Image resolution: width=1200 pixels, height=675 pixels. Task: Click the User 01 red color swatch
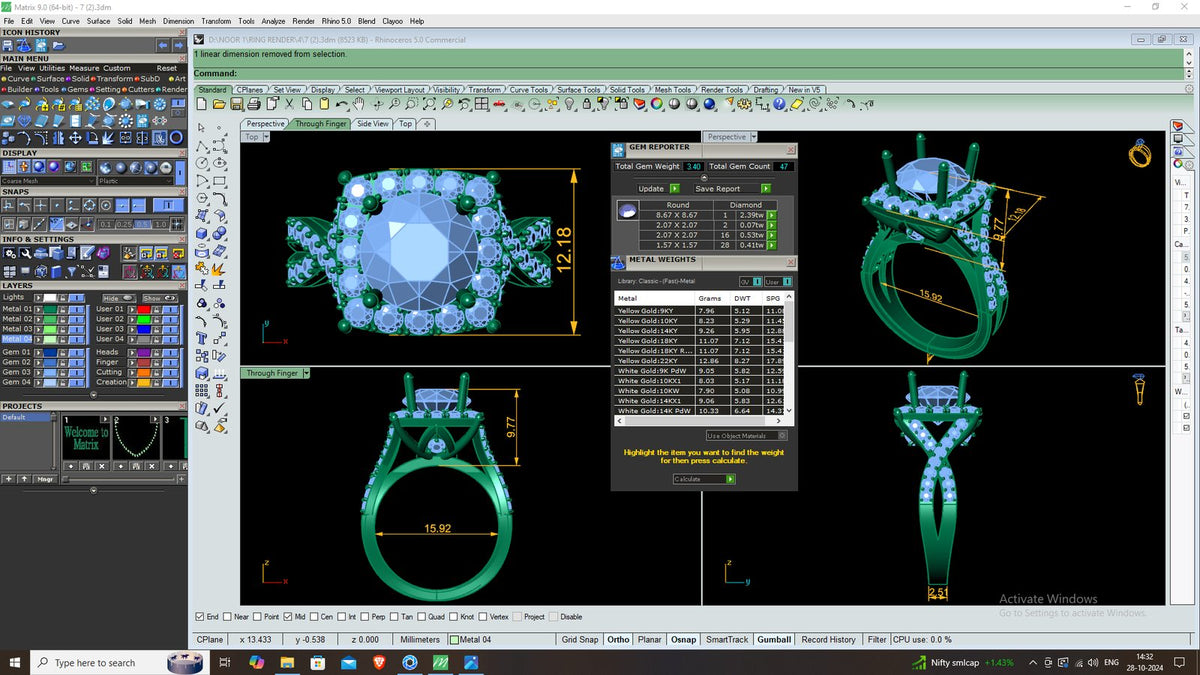pos(145,309)
